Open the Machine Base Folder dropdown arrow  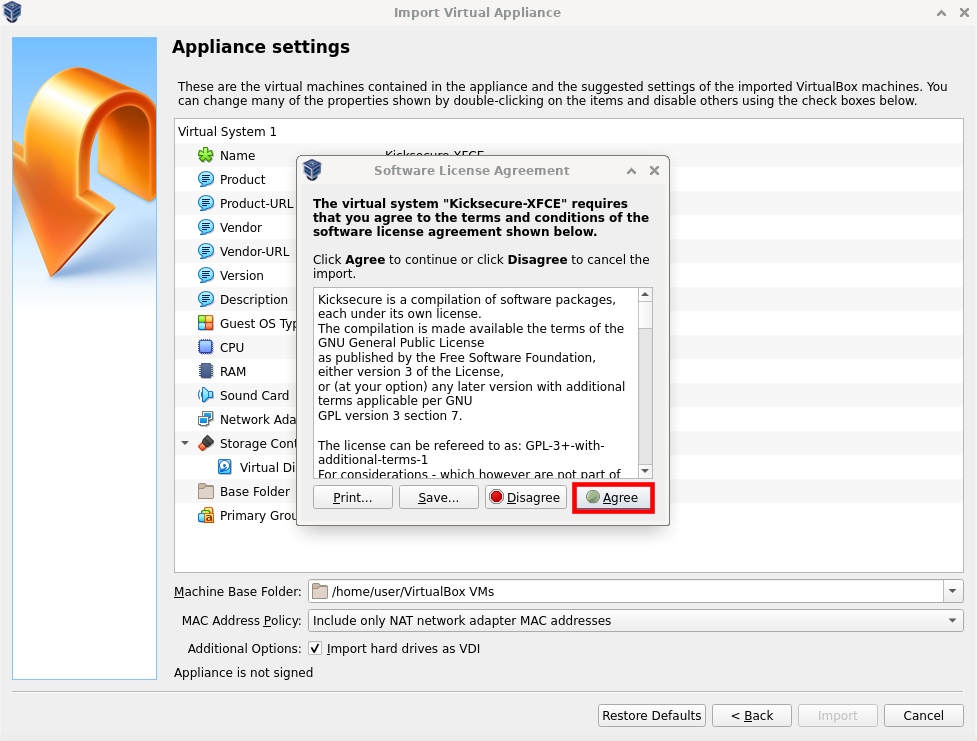(x=953, y=591)
